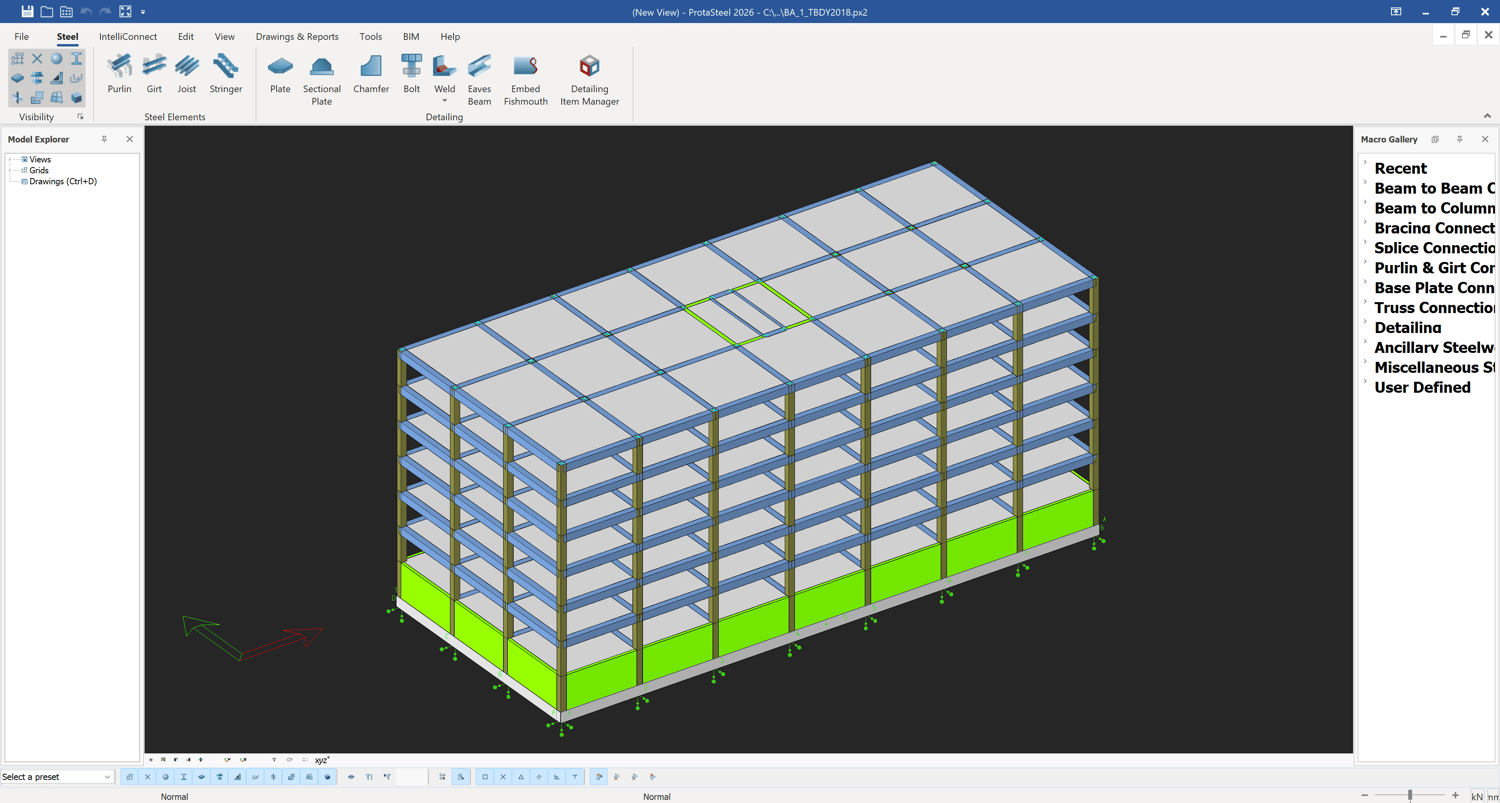The width and height of the screenshot is (1500, 803).
Task: Toggle the eye filter in bottom toolbar
Action: [351, 777]
